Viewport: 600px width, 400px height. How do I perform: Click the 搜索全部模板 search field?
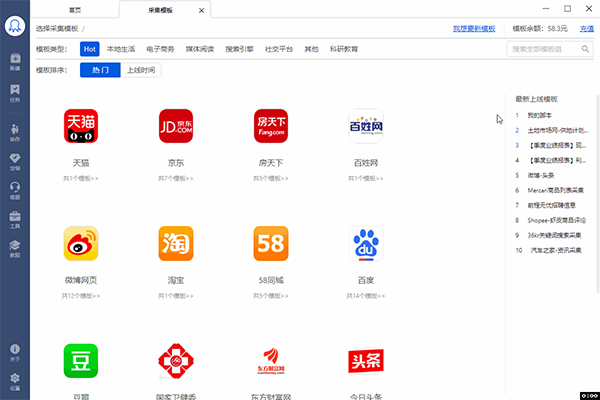tap(543, 48)
